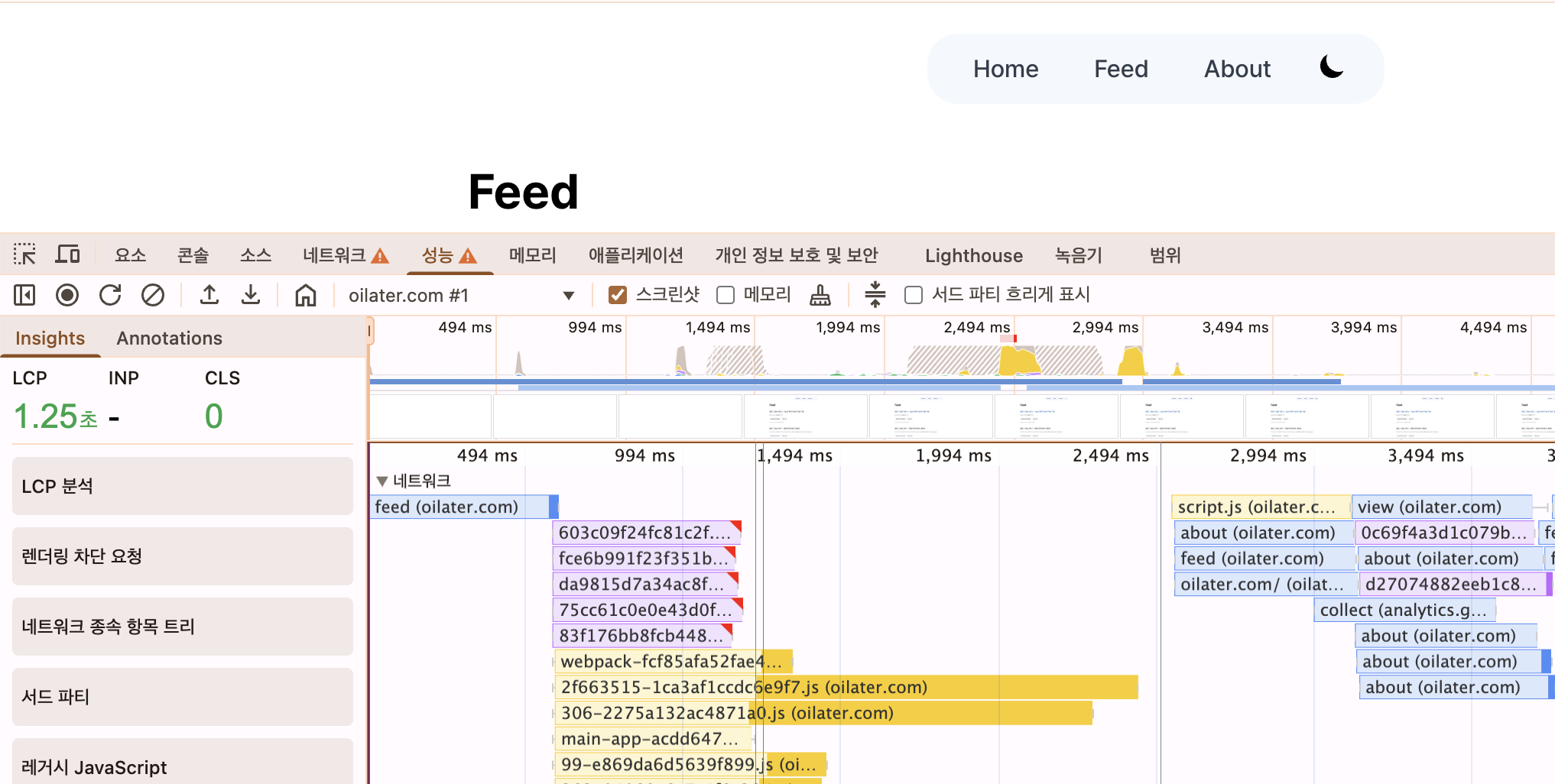Select the collect (analytics.g…) request
Image resolution: width=1555 pixels, height=784 pixels.
pyautogui.click(x=1404, y=610)
